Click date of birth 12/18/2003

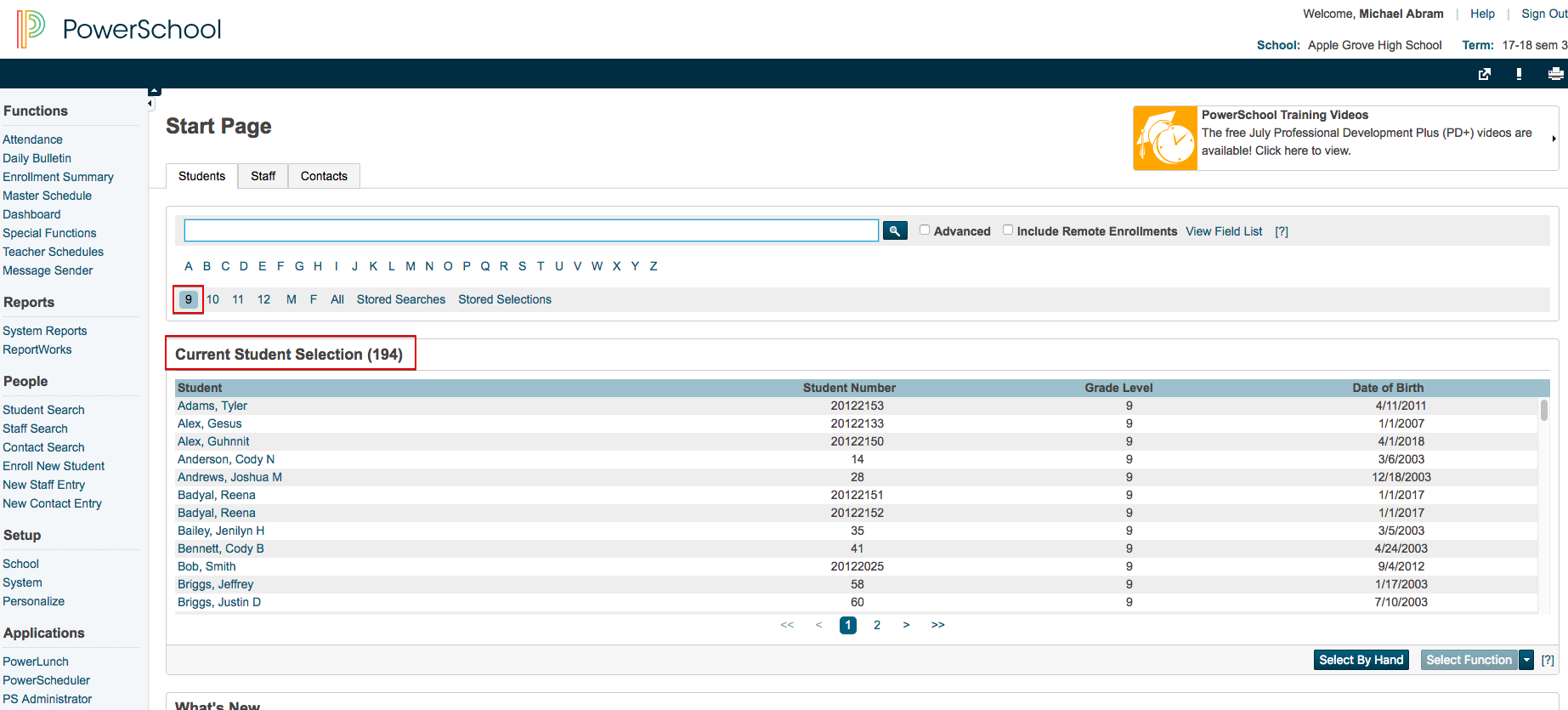tap(1401, 477)
